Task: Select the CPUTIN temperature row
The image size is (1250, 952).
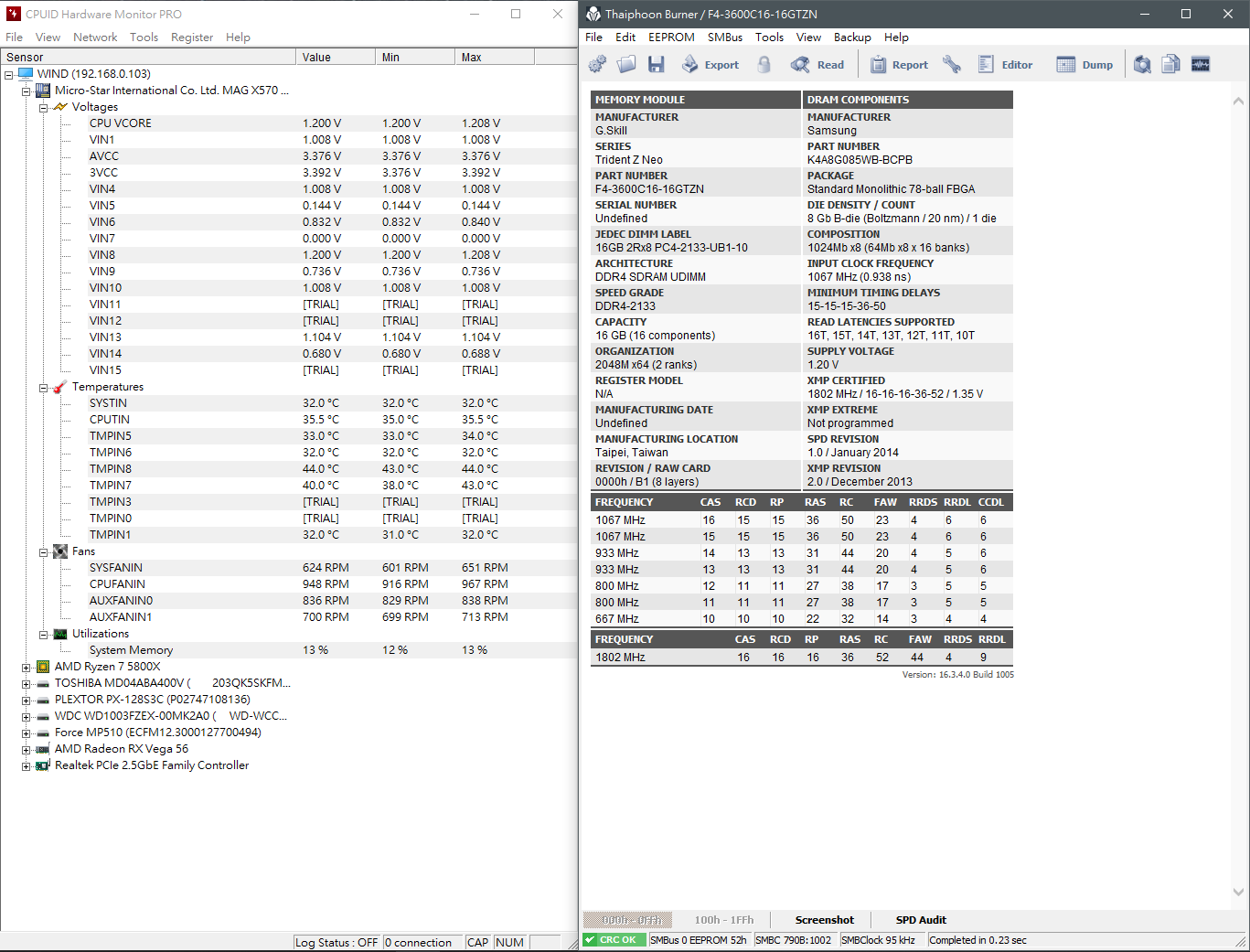Action: click(x=288, y=420)
